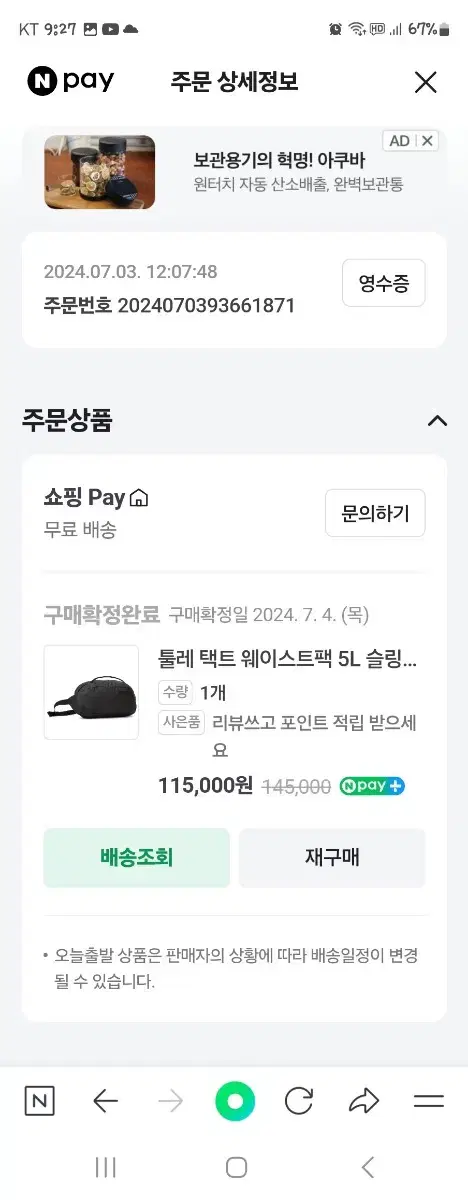Open the Thule waist pack thumbnail
Screen dimensions: 468x1200
91,692
